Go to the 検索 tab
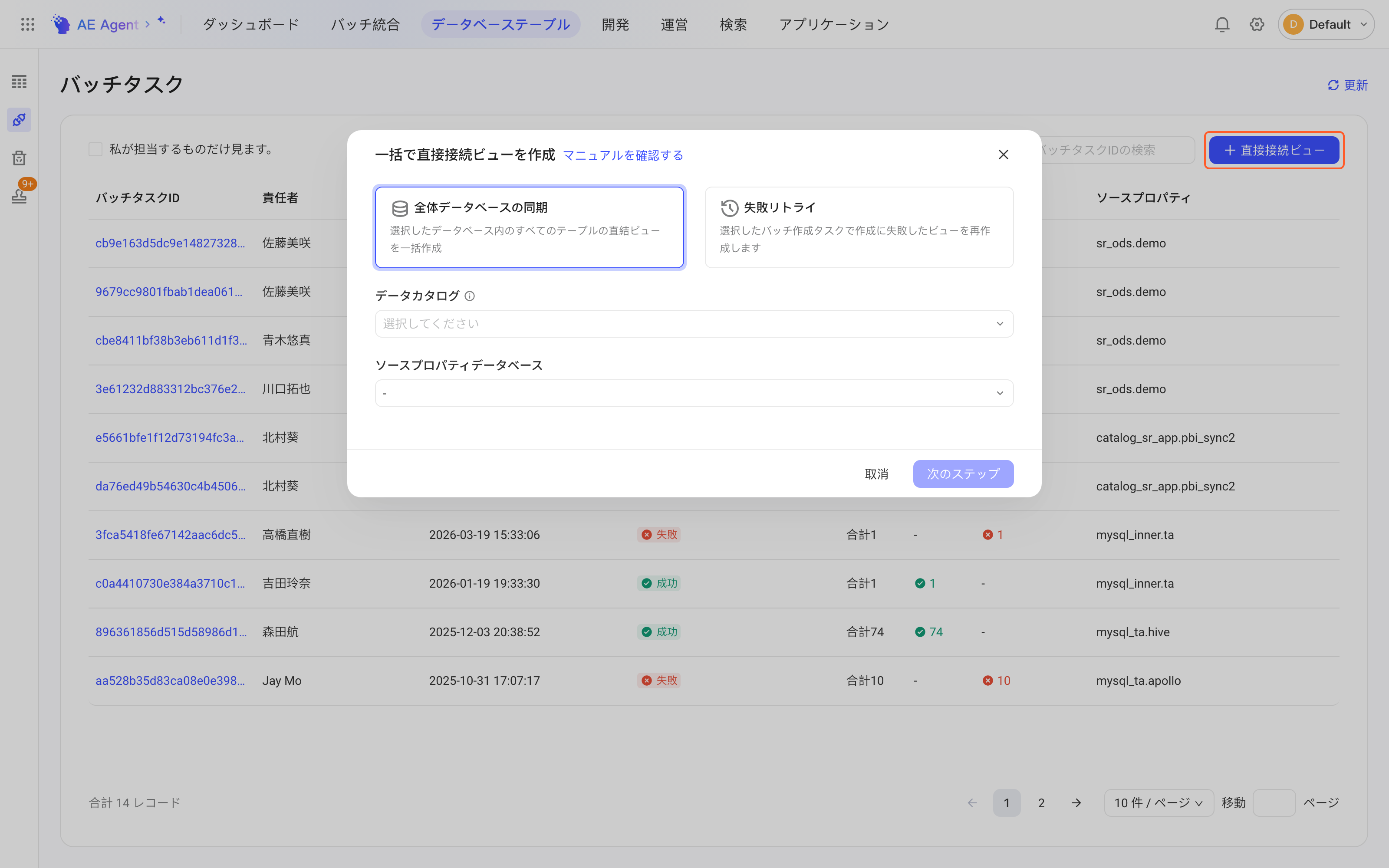The height and width of the screenshot is (868, 1389). point(733,24)
